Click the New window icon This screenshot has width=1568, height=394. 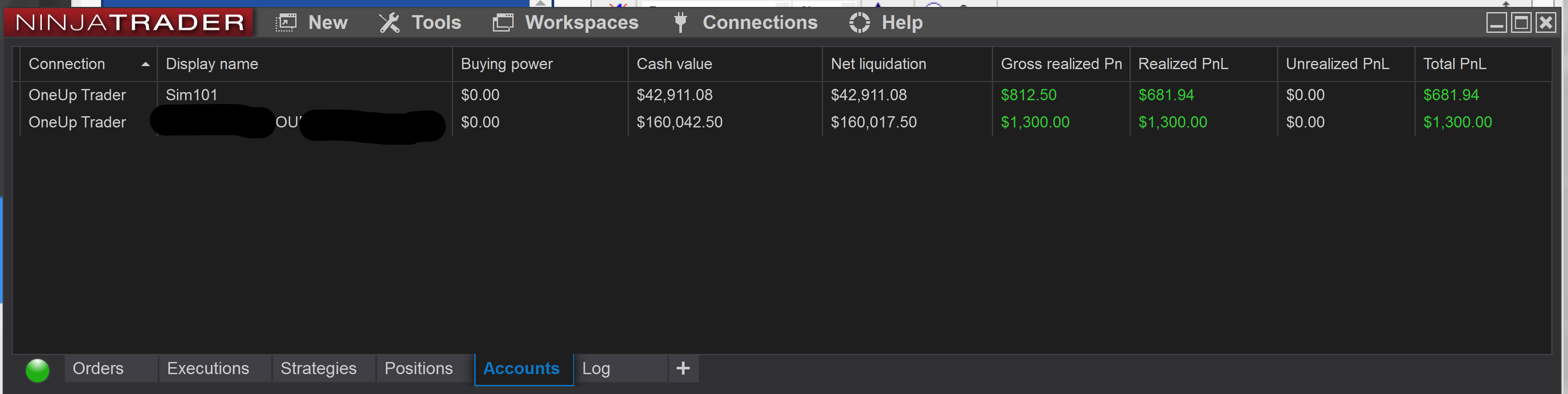285,22
